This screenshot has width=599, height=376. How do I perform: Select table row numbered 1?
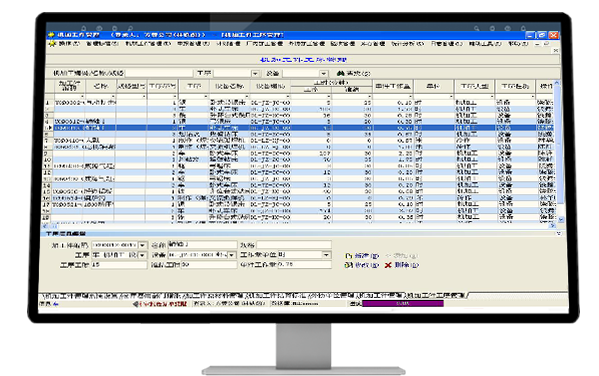pyautogui.click(x=300, y=102)
